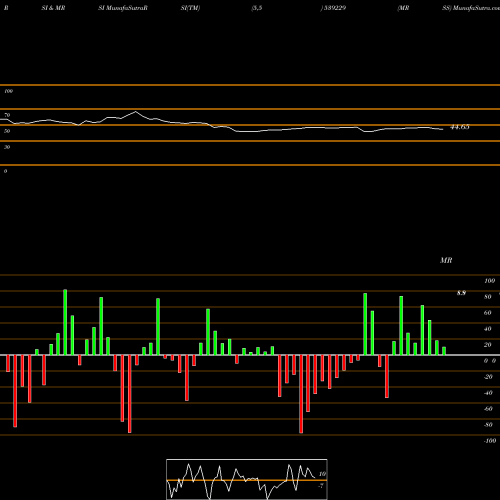Viewport: 500px width, 500px height.
Task: Click the 60 label on histogram scale
Action: click(488, 313)
